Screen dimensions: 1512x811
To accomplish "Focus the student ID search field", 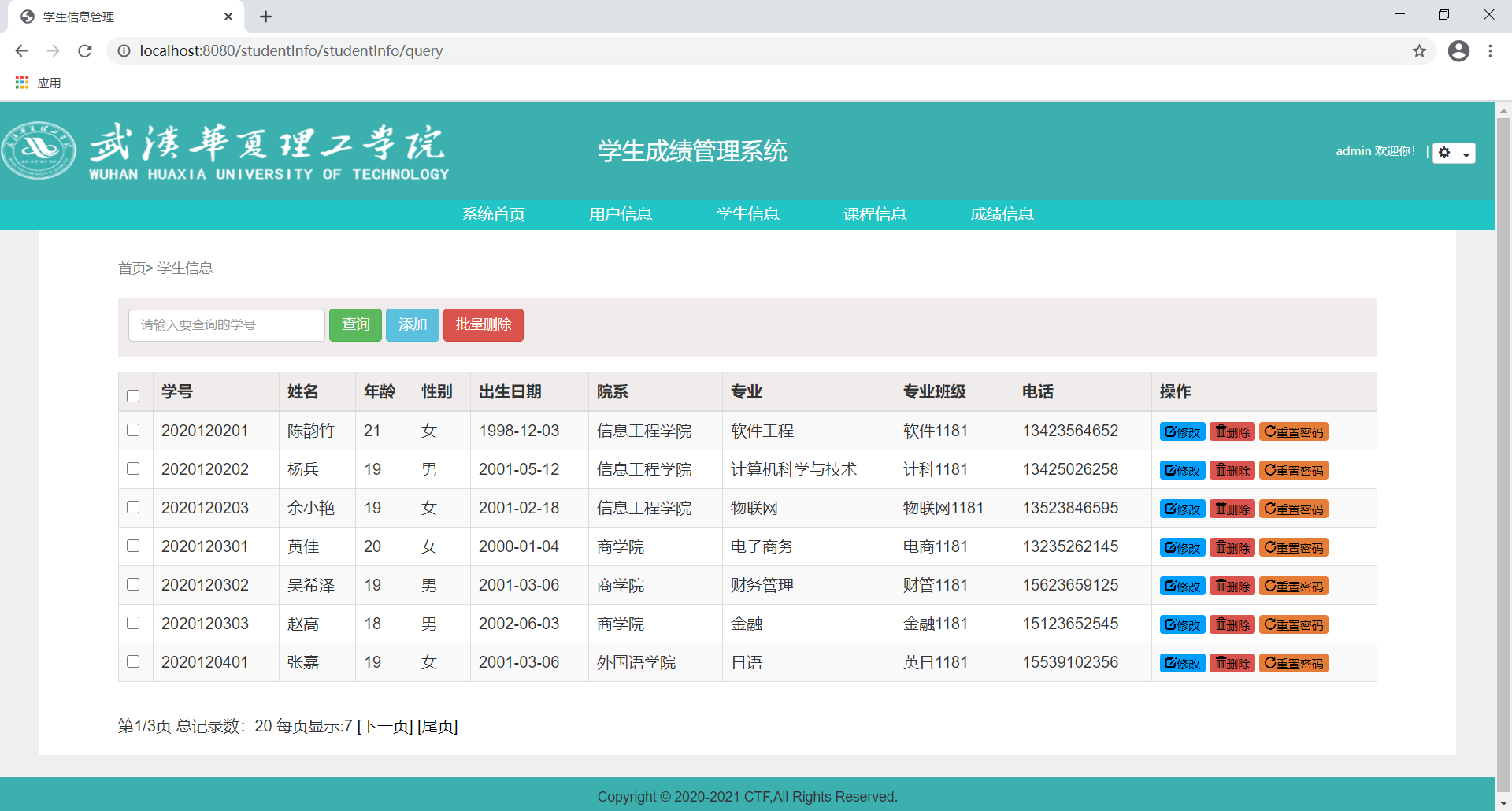I will [227, 324].
